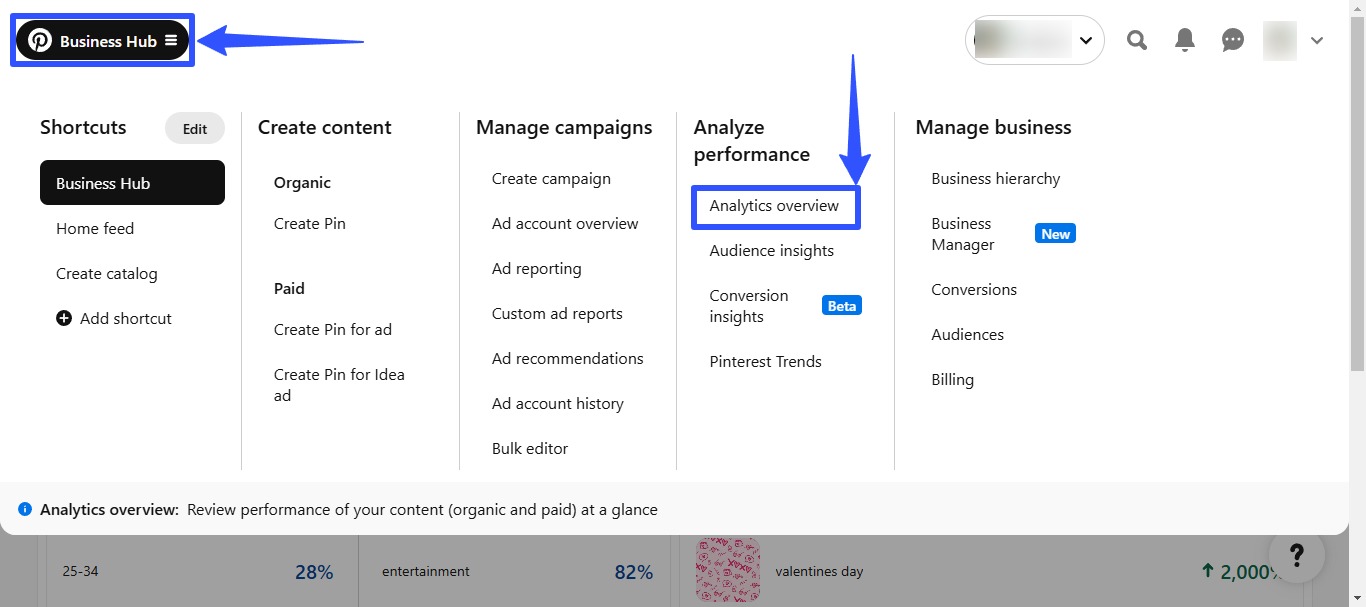Open help via the question mark icon
The image size is (1366, 607).
[x=1297, y=555]
